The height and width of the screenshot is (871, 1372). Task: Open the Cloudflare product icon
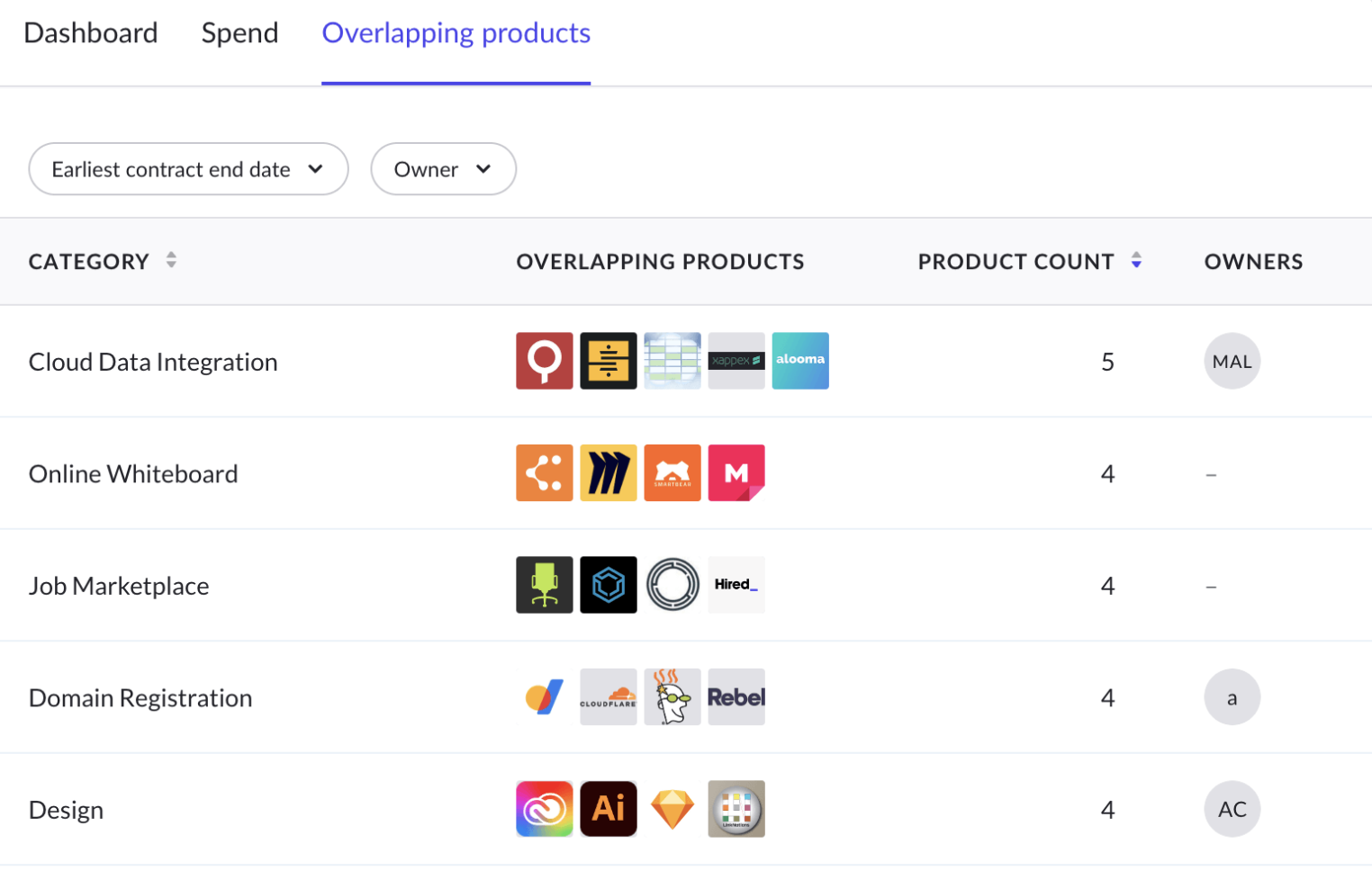pos(608,696)
